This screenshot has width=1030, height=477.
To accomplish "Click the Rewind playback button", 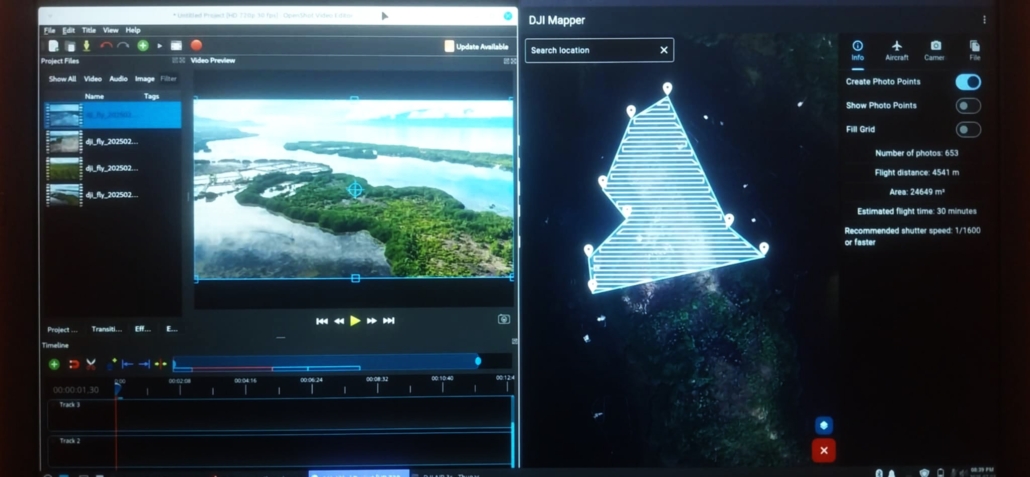I will click(339, 321).
